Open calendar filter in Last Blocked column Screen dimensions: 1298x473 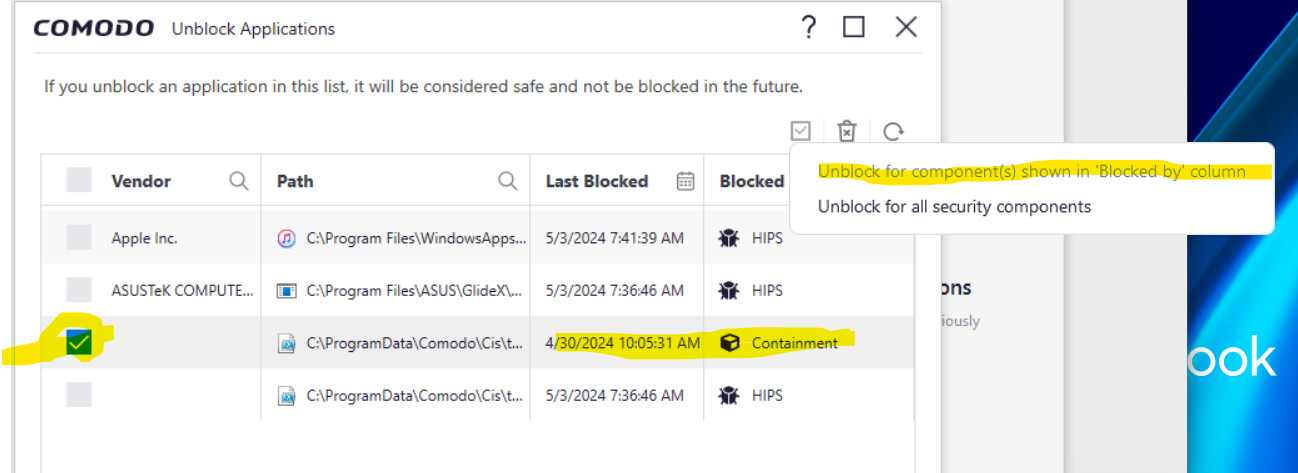(x=685, y=181)
